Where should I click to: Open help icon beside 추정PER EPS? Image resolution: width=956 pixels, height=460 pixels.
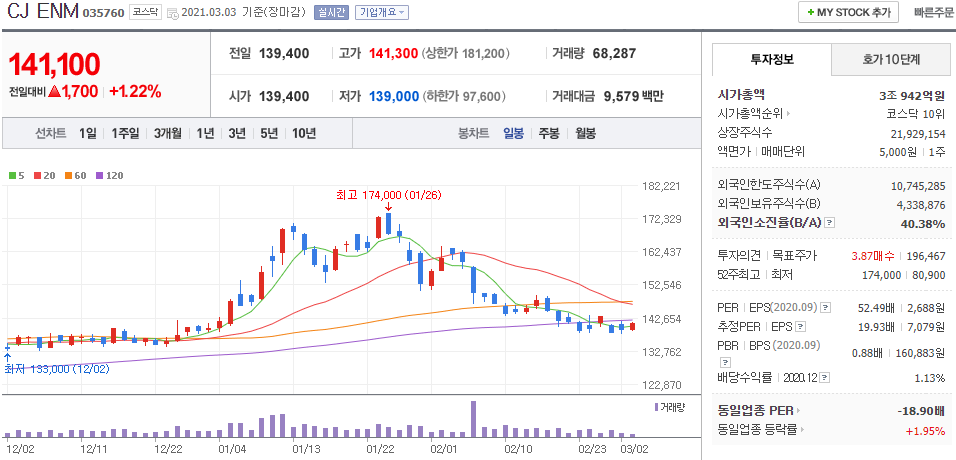click(801, 326)
